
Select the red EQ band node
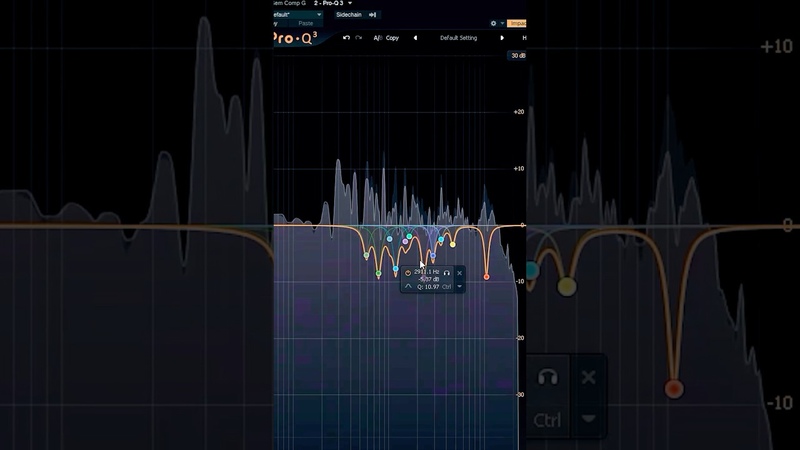[x=486, y=277]
